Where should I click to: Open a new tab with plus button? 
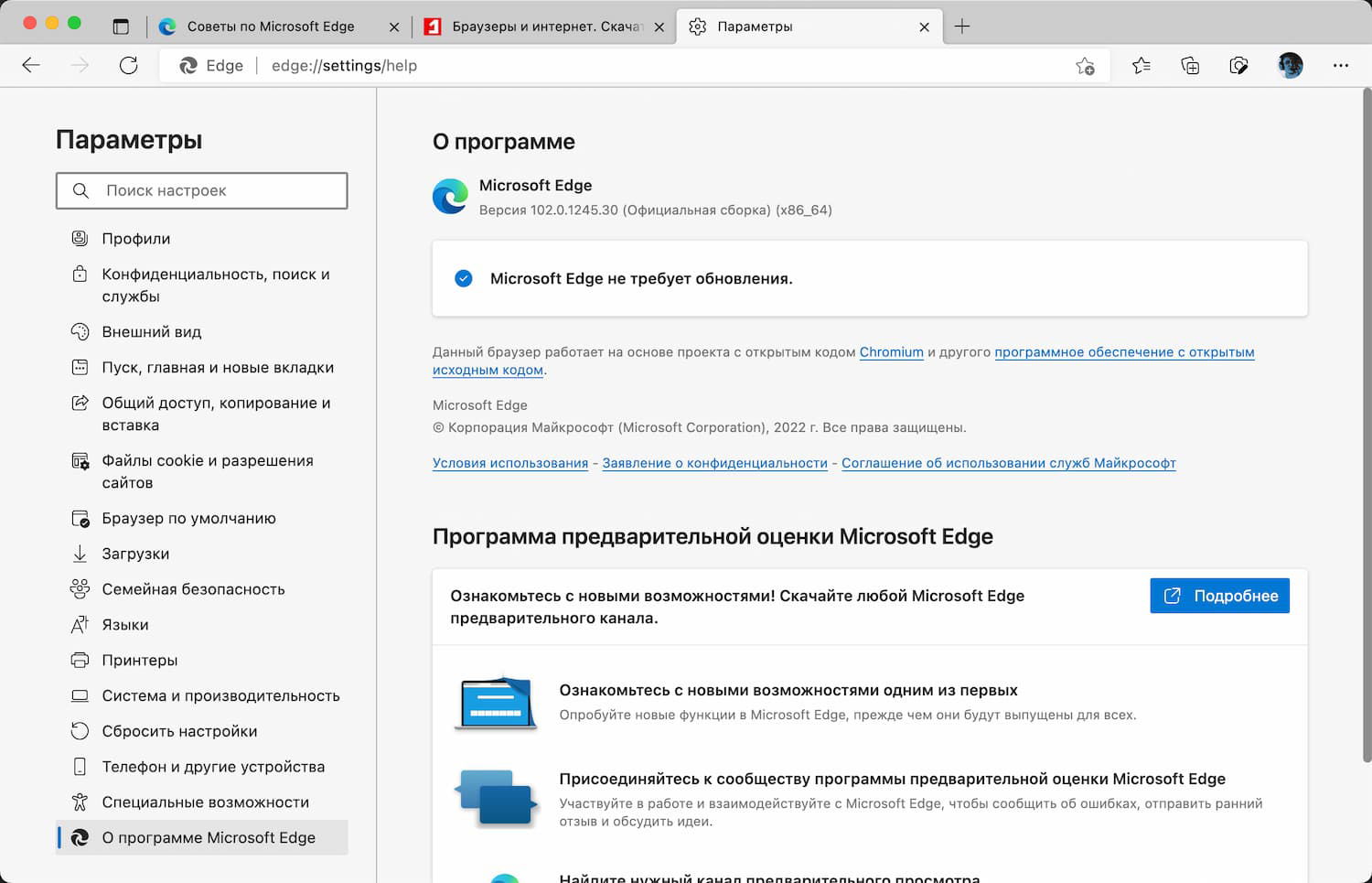(x=961, y=27)
